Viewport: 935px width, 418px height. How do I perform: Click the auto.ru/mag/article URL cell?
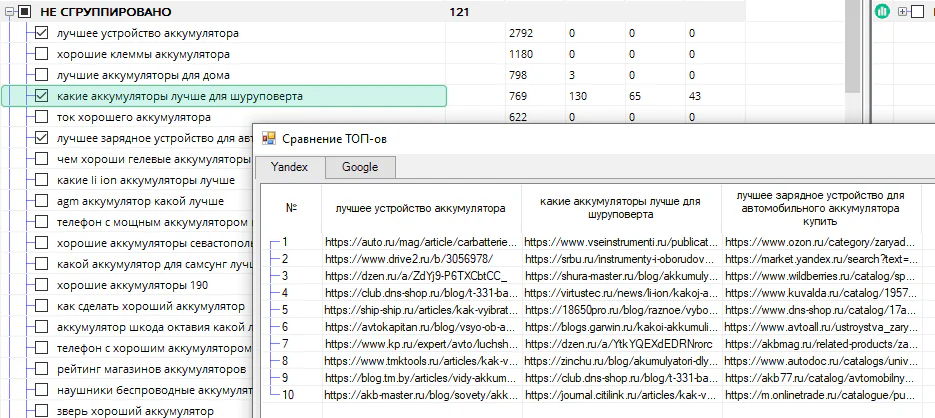click(x=421, y=242)
